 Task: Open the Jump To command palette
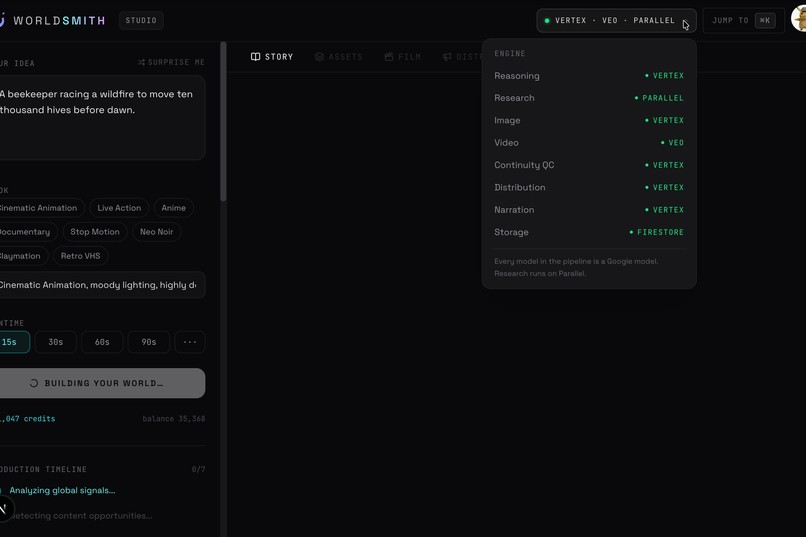[743, 21]
